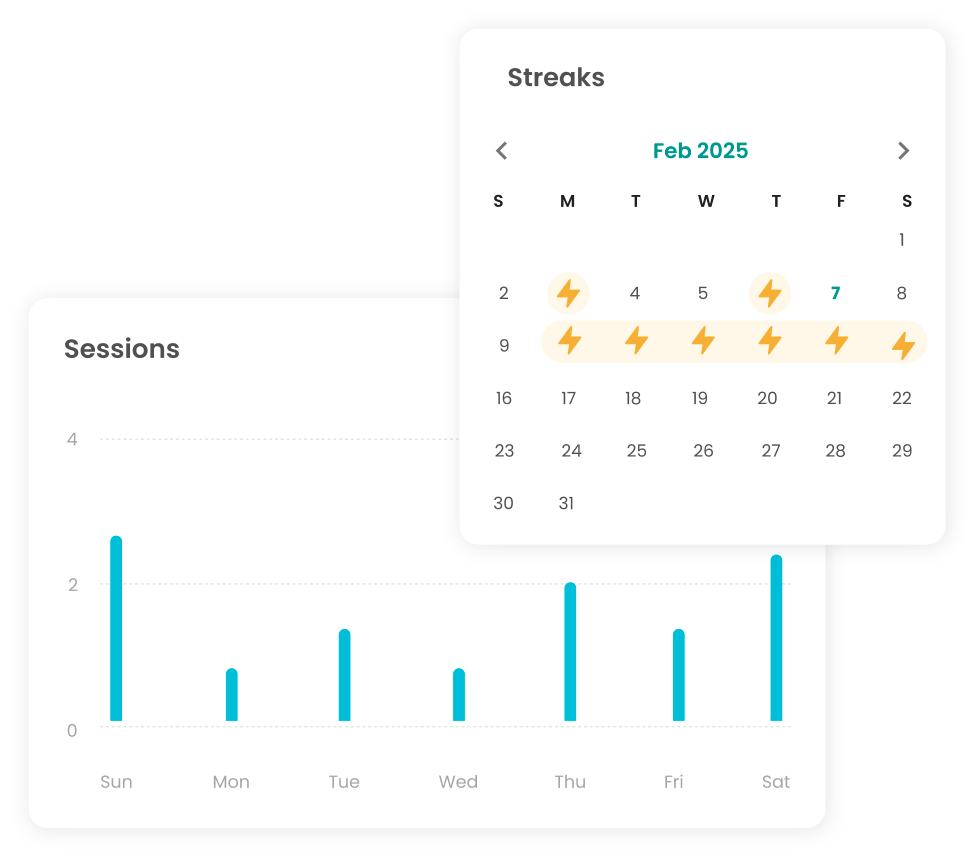Click the streak bolt under Friday in the week of 9
This screenshot has height=860, width=978.
click(836, 341)
